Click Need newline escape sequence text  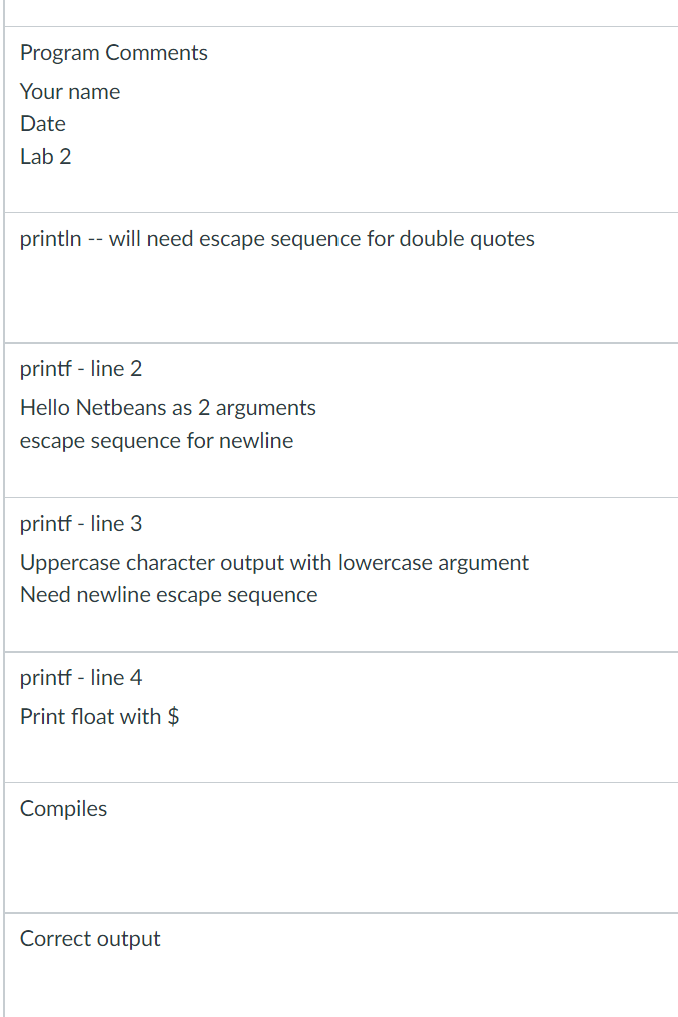(169, 595)
